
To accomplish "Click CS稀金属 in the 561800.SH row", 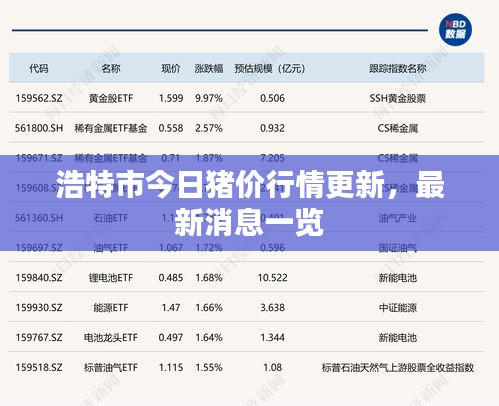I will click(x=398, y=128).
